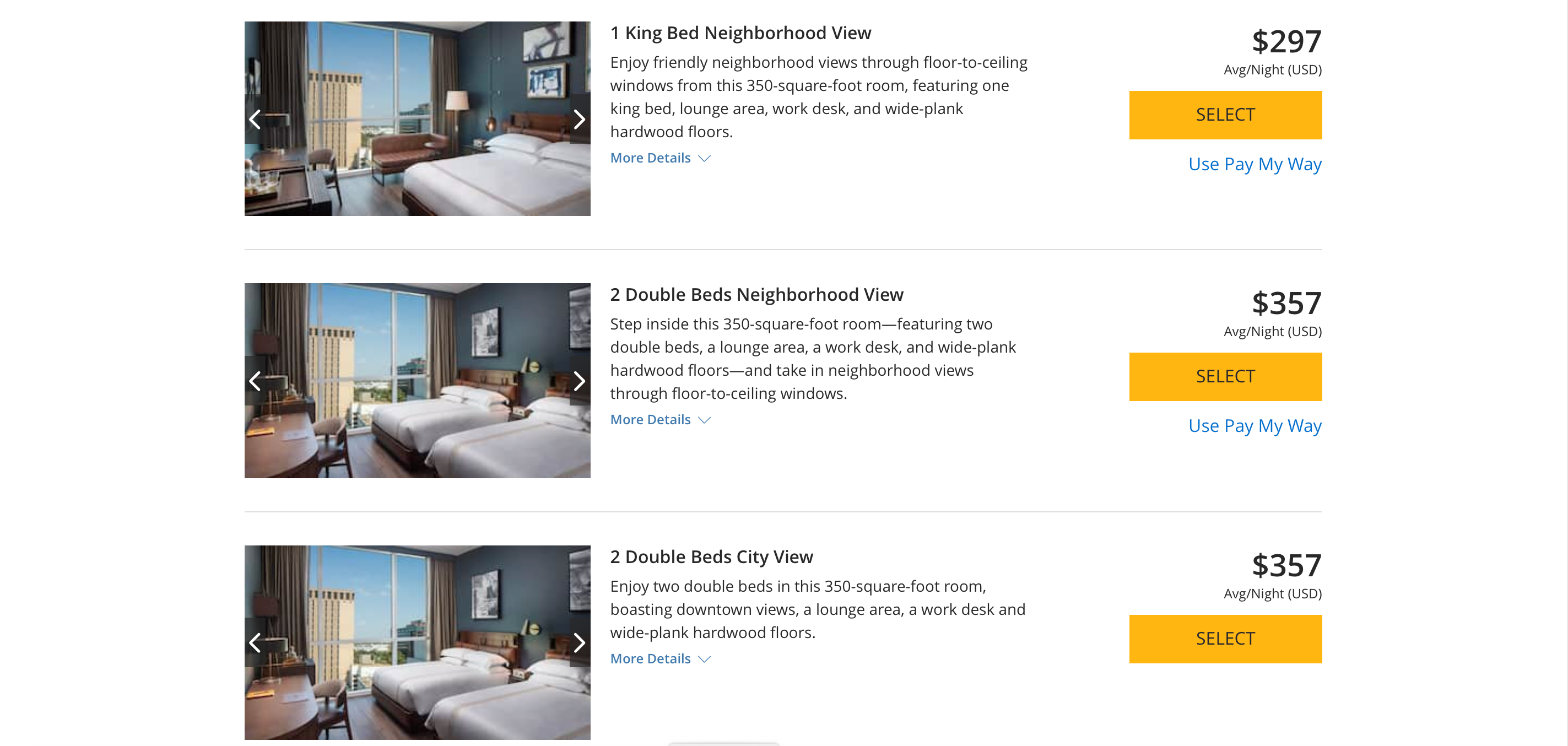
Task: Previous photo for Double Beds Neighborhood View
Action: [x=255, y=381]
